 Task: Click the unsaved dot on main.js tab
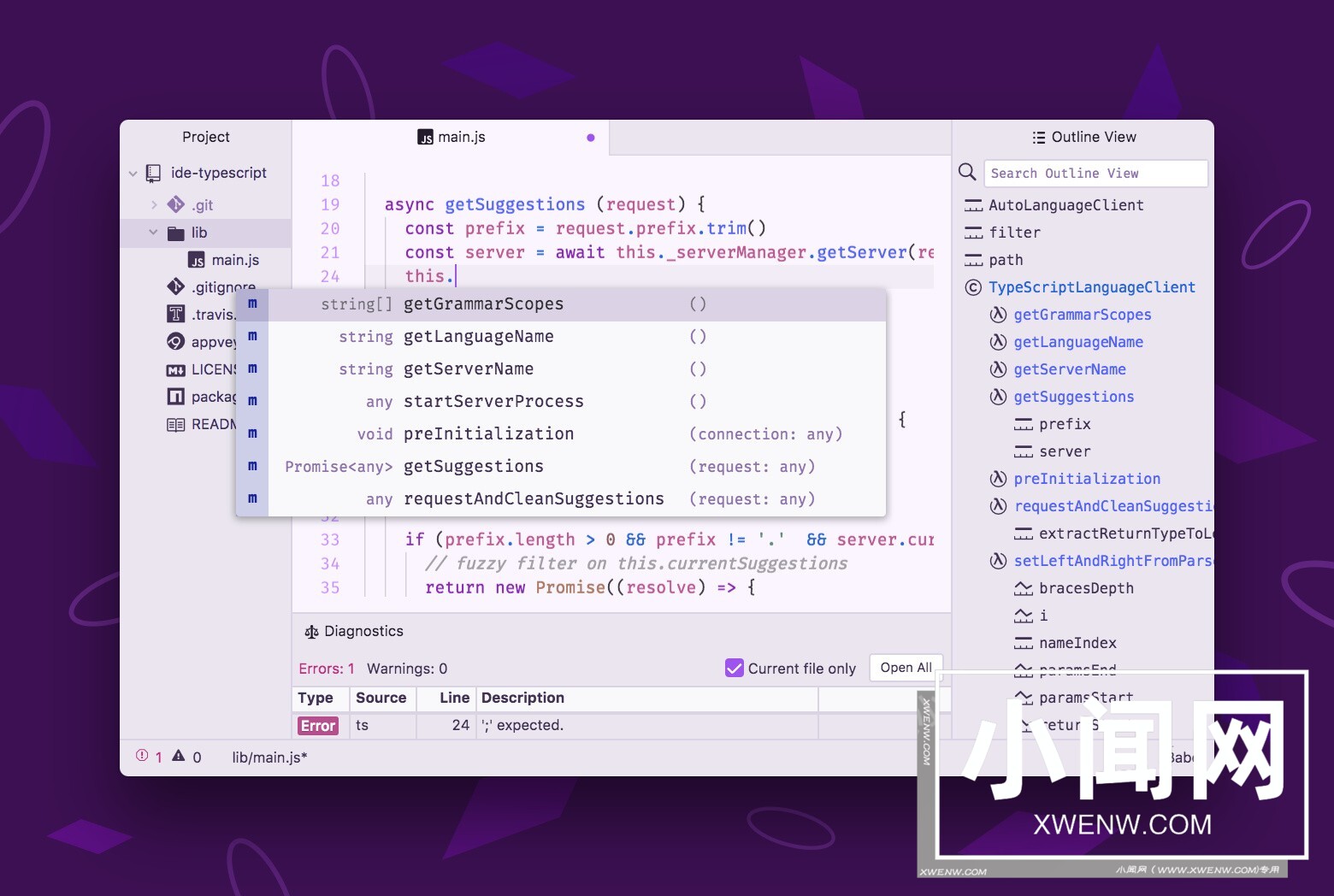pyautogui.click(x=590, y=138)
